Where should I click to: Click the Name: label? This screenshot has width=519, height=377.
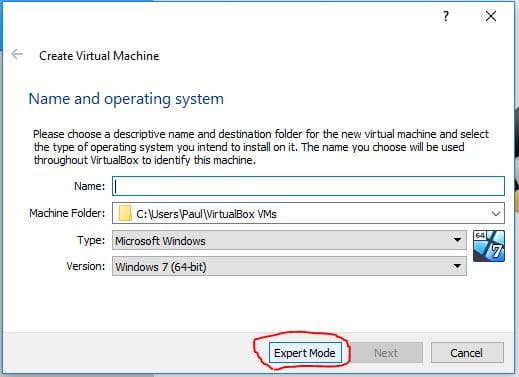(89, 186)
